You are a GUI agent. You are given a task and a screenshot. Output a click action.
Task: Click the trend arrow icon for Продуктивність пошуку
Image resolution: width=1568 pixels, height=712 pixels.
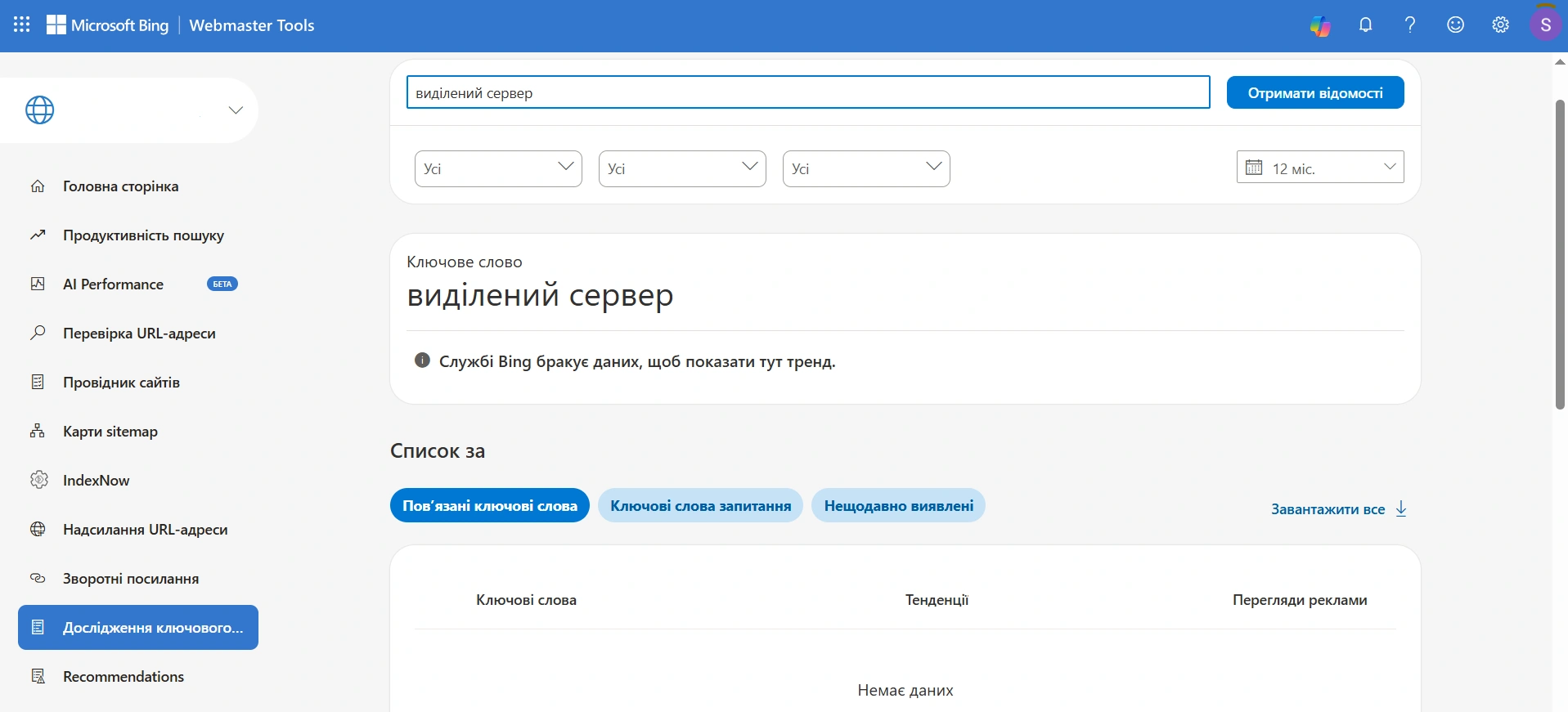tap(38, 235)
